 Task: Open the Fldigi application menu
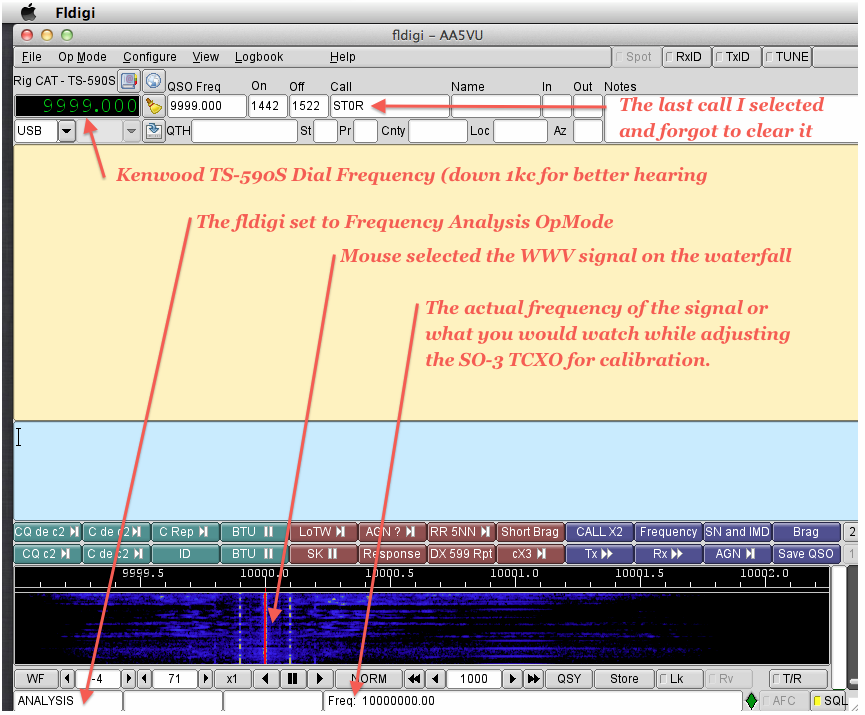76,12
